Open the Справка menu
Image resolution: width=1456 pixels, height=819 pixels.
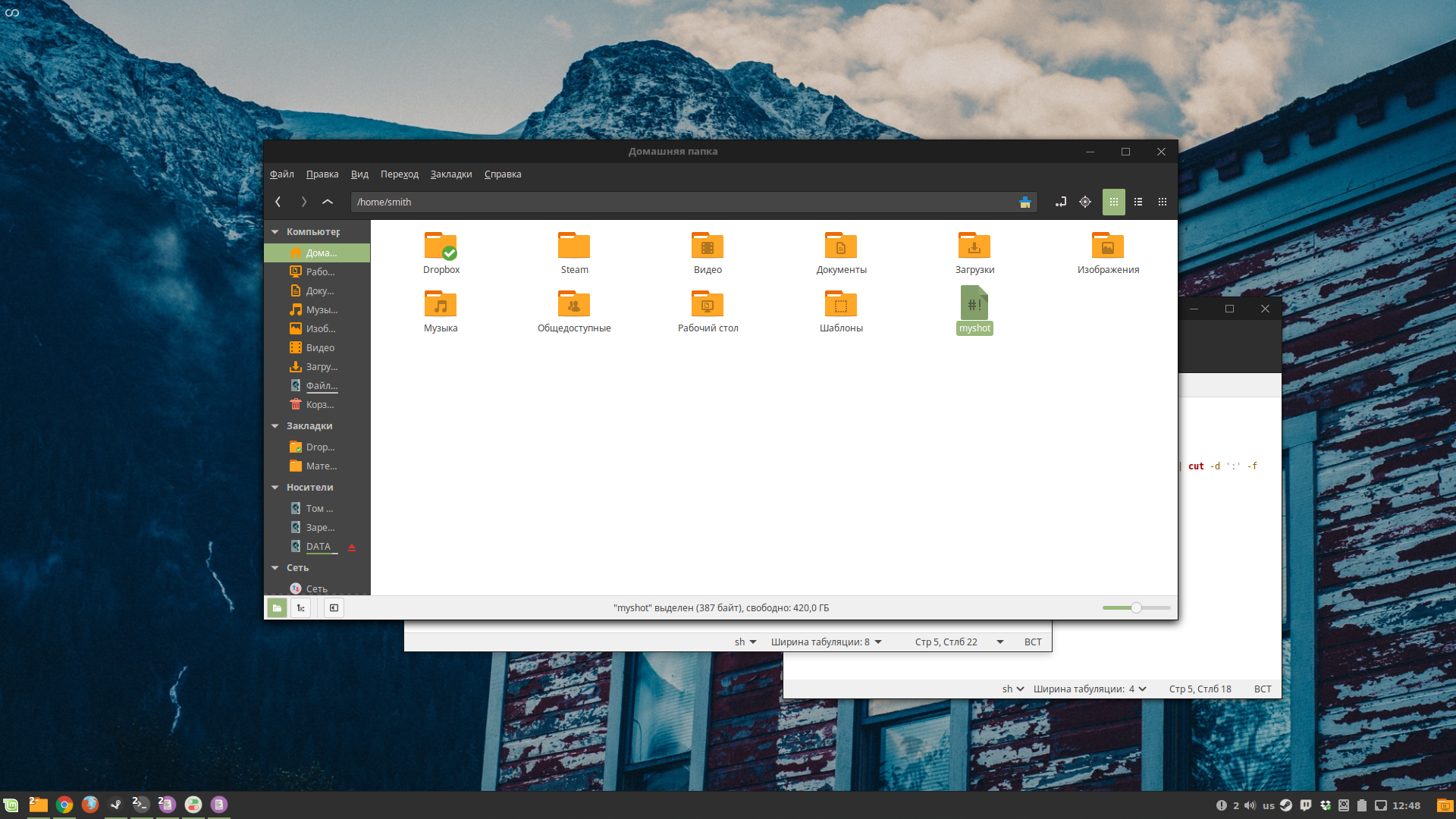coord(503,174)
